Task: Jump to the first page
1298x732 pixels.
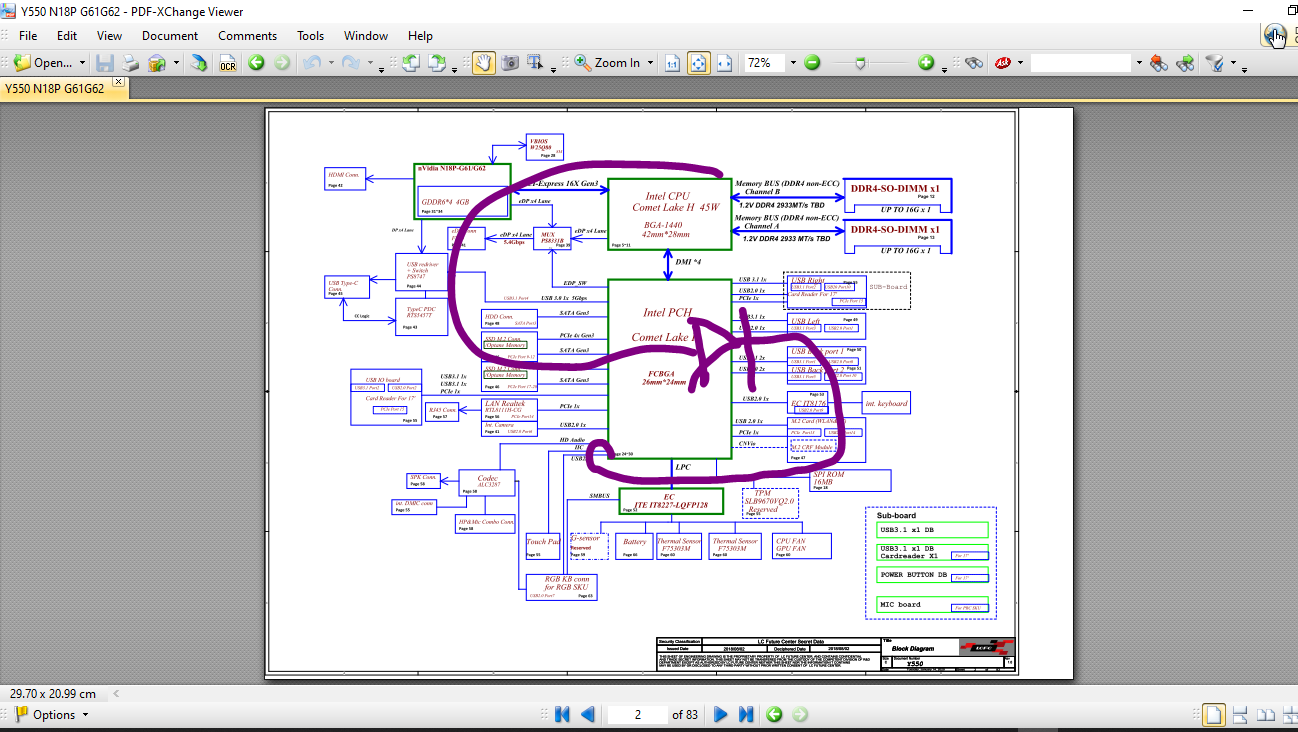Action: tap(562, 714)
